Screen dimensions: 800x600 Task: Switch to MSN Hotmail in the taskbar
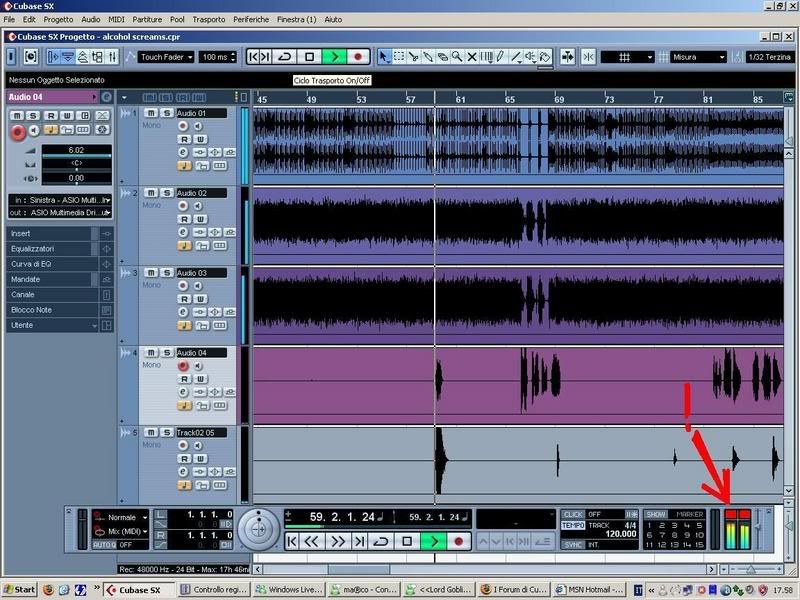click(x=589, y=590)
